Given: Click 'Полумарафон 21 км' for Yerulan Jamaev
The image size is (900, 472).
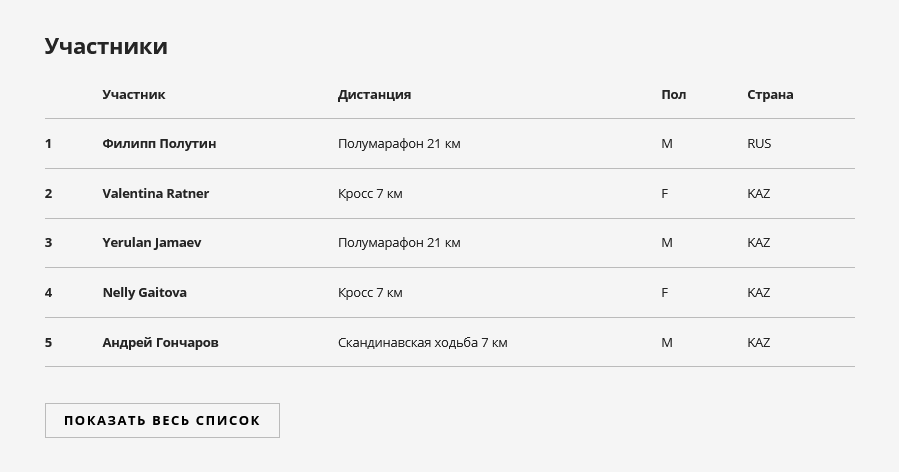Looking at the screenshot, I should [x=399, y=243].
